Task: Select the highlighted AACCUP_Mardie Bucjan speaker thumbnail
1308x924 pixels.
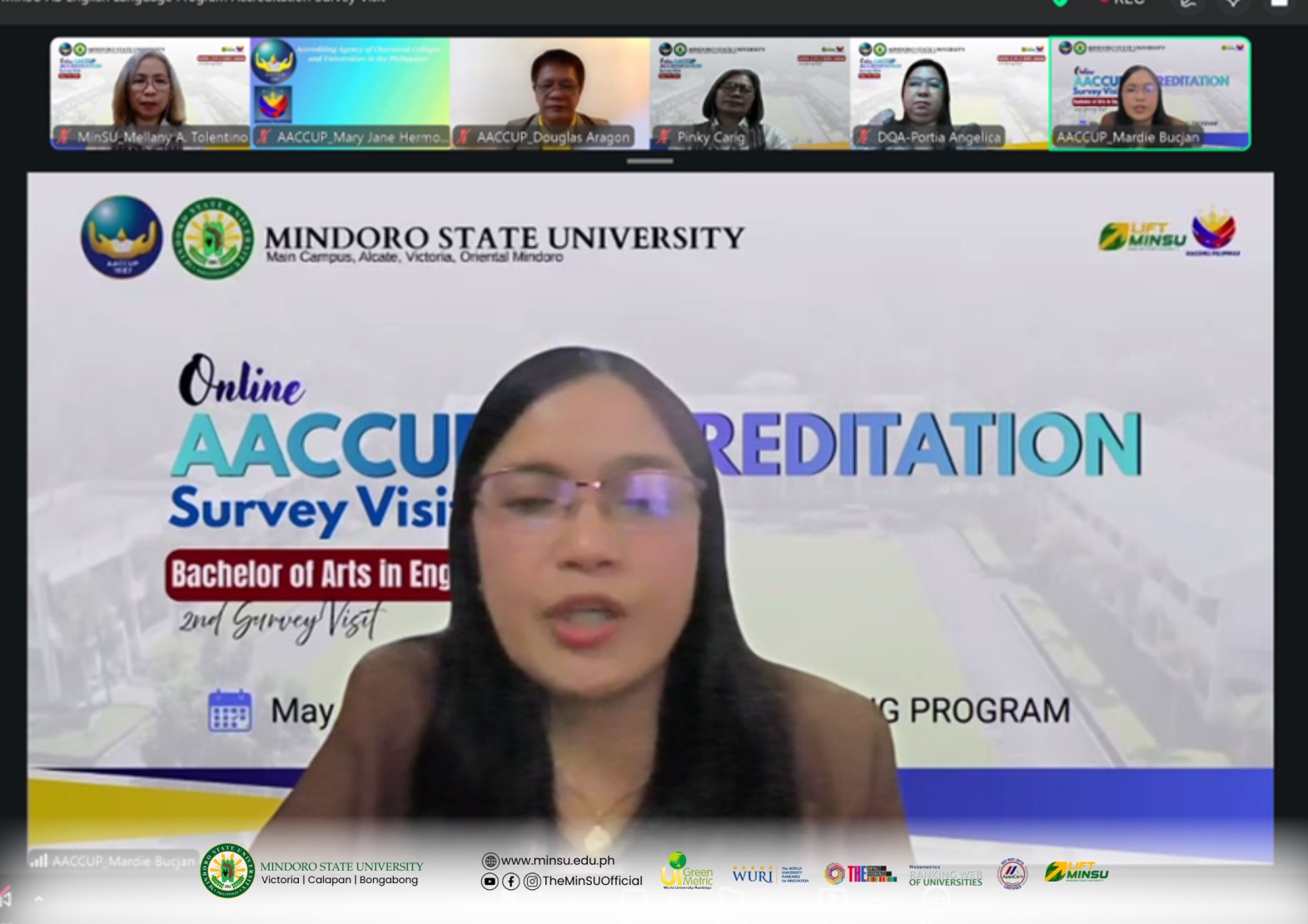Action: click(1150, 93)
